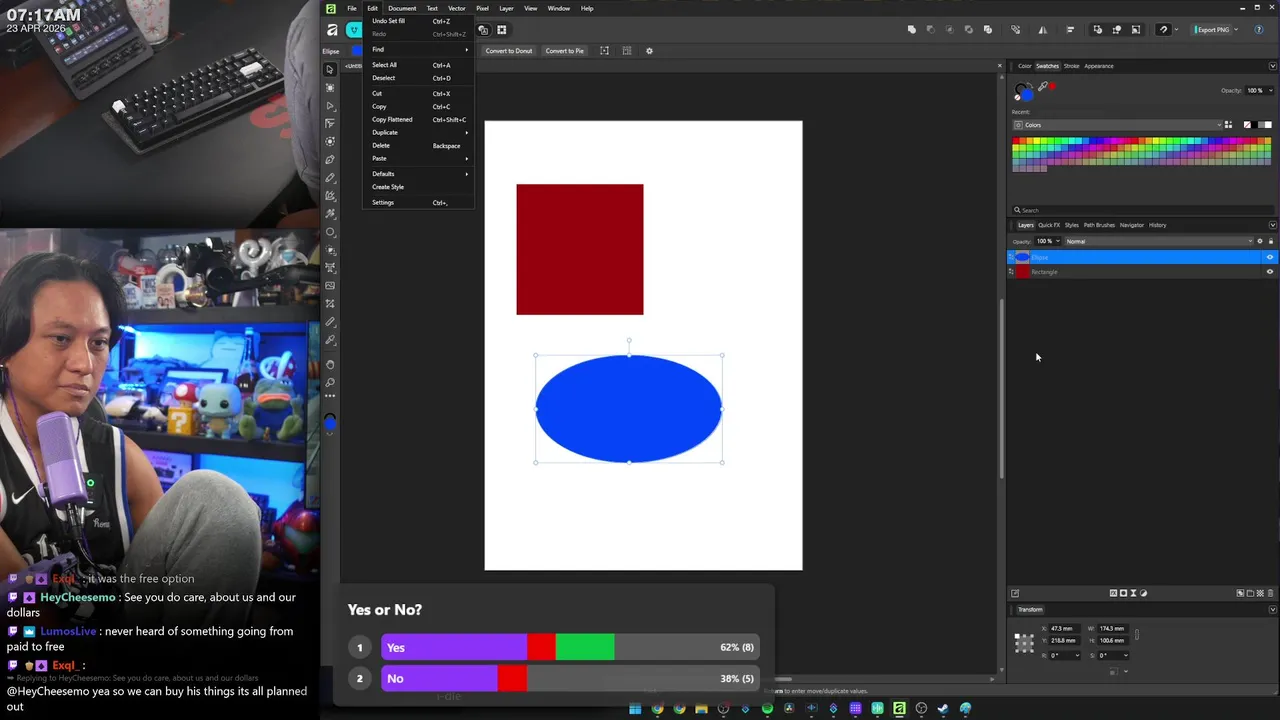Open the layer blend mode Normal dropdown
The image size is (1280, 720).
pyautogui.click(x=1159, y=241)
